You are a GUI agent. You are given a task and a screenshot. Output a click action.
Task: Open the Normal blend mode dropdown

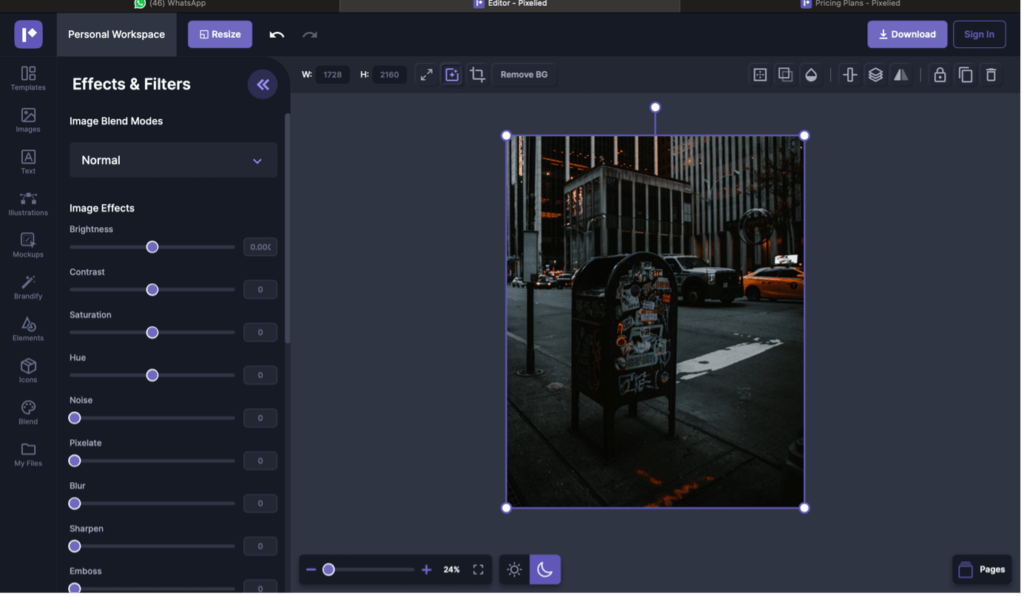pos(173,160)
